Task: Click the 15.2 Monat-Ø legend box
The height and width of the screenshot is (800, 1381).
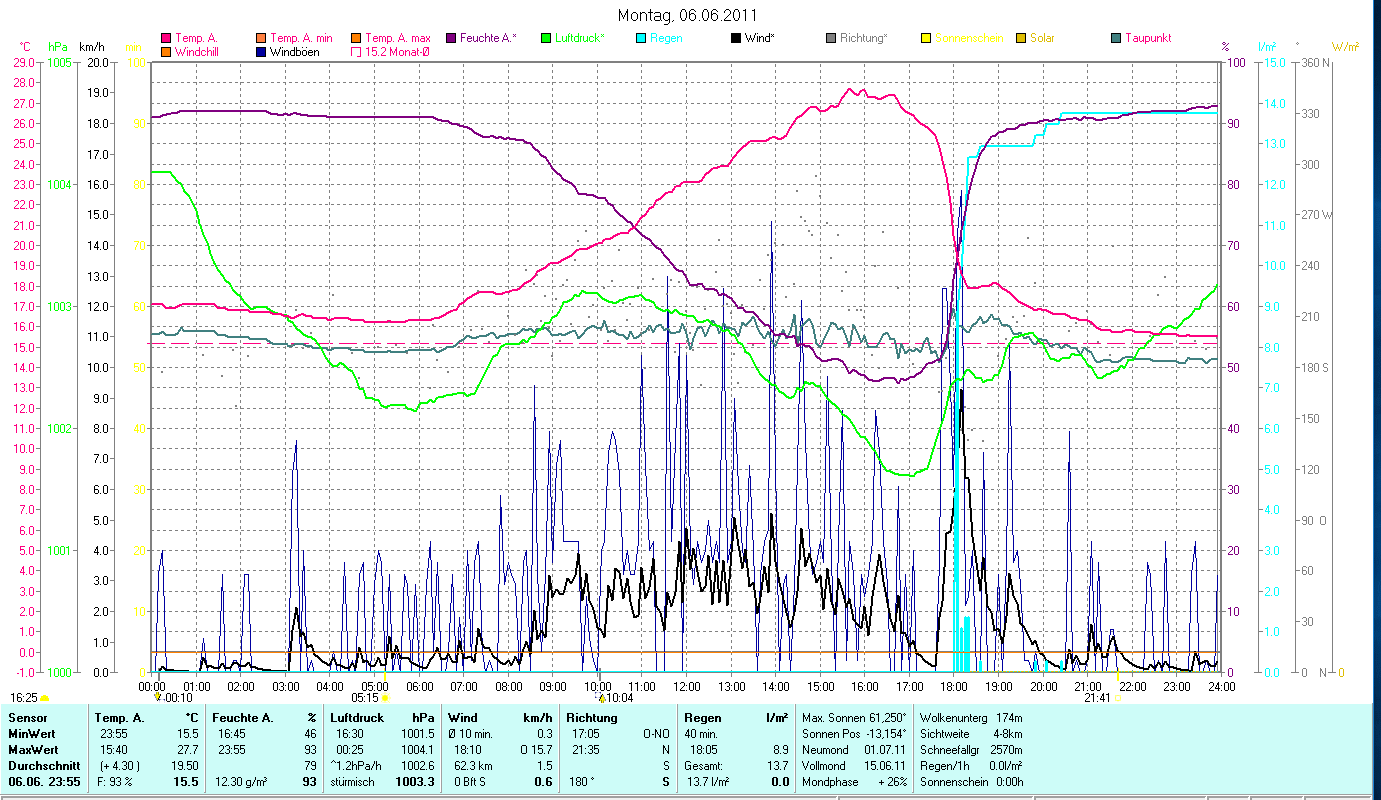Action: tap(356, 51)
